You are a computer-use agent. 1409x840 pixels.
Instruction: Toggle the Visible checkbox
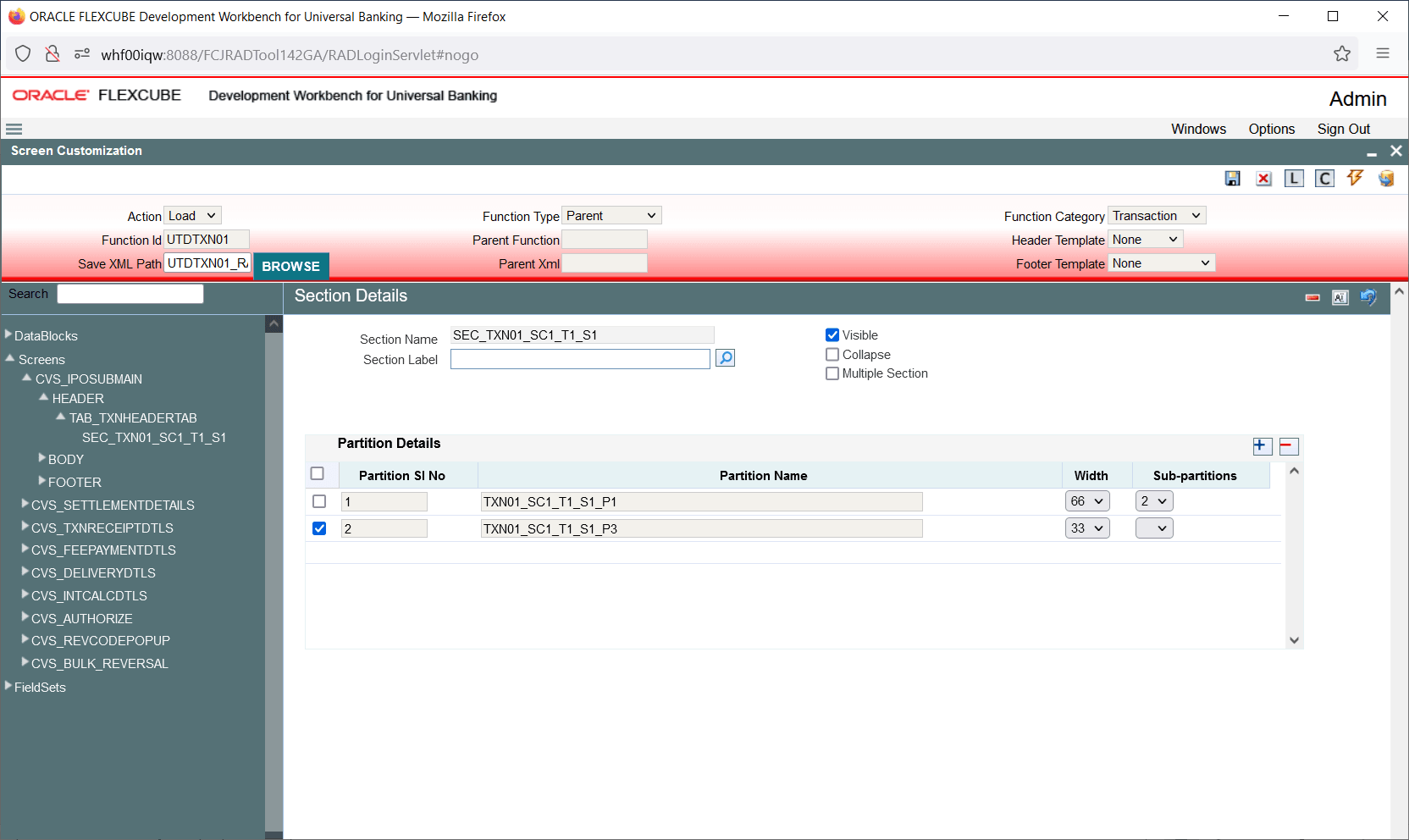[832, 335]
